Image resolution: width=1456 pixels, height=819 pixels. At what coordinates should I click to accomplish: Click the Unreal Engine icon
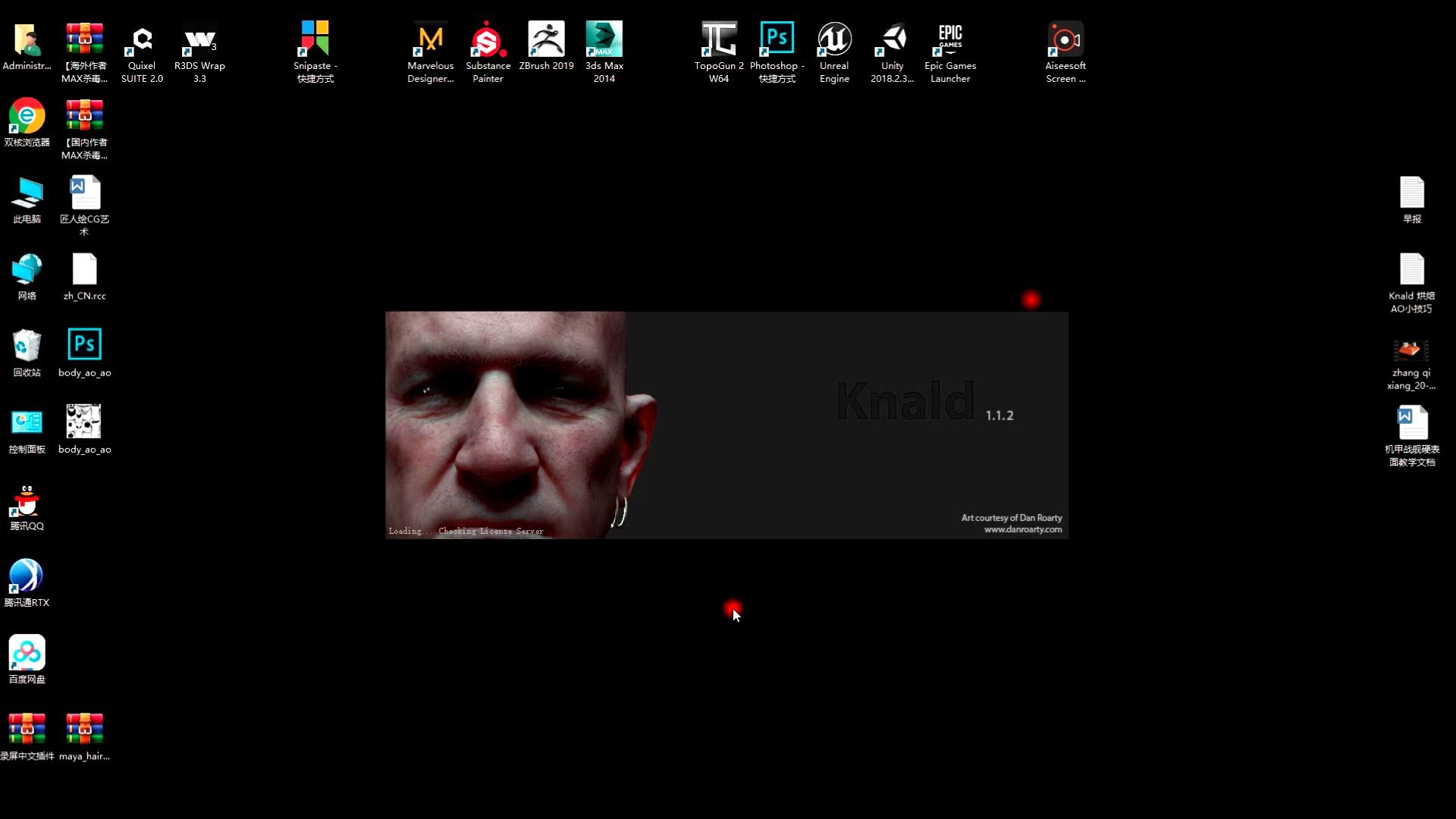[834, 40]
